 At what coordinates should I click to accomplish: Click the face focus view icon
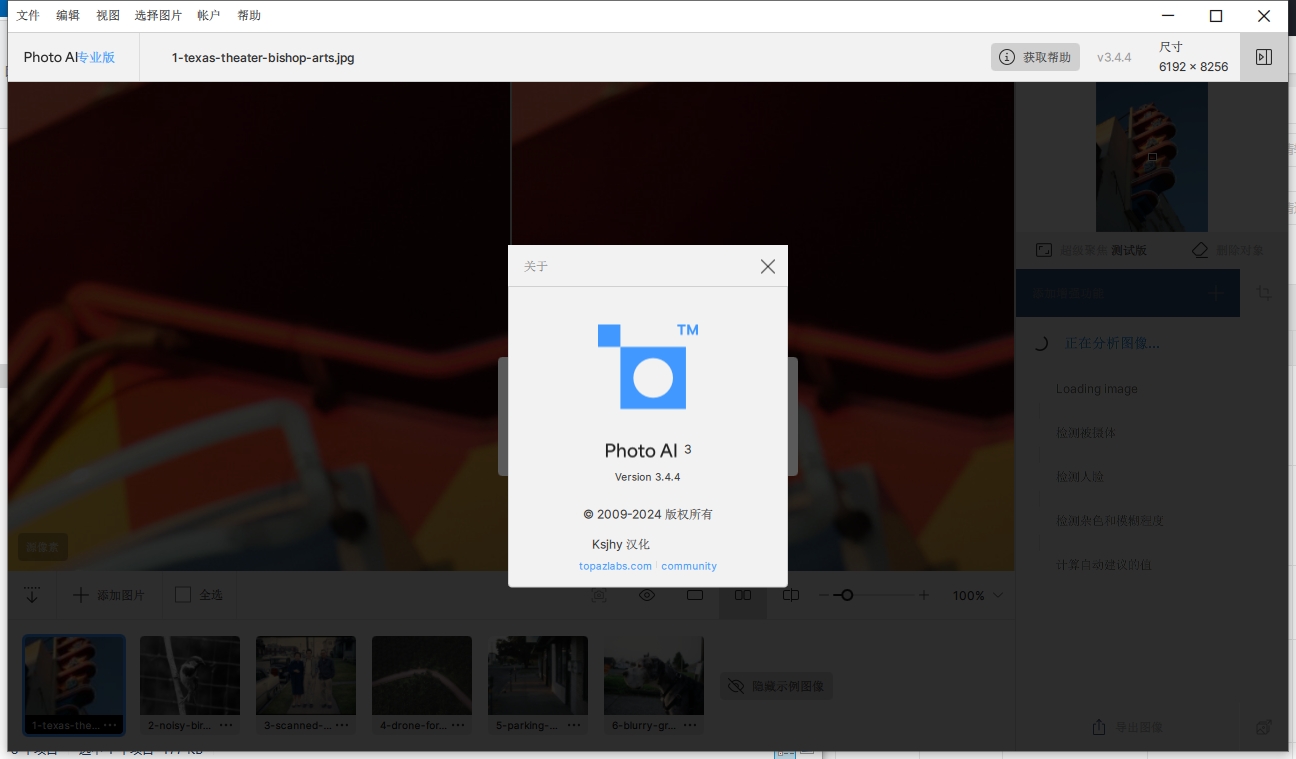pyautogui.click(x=599, y=595)
